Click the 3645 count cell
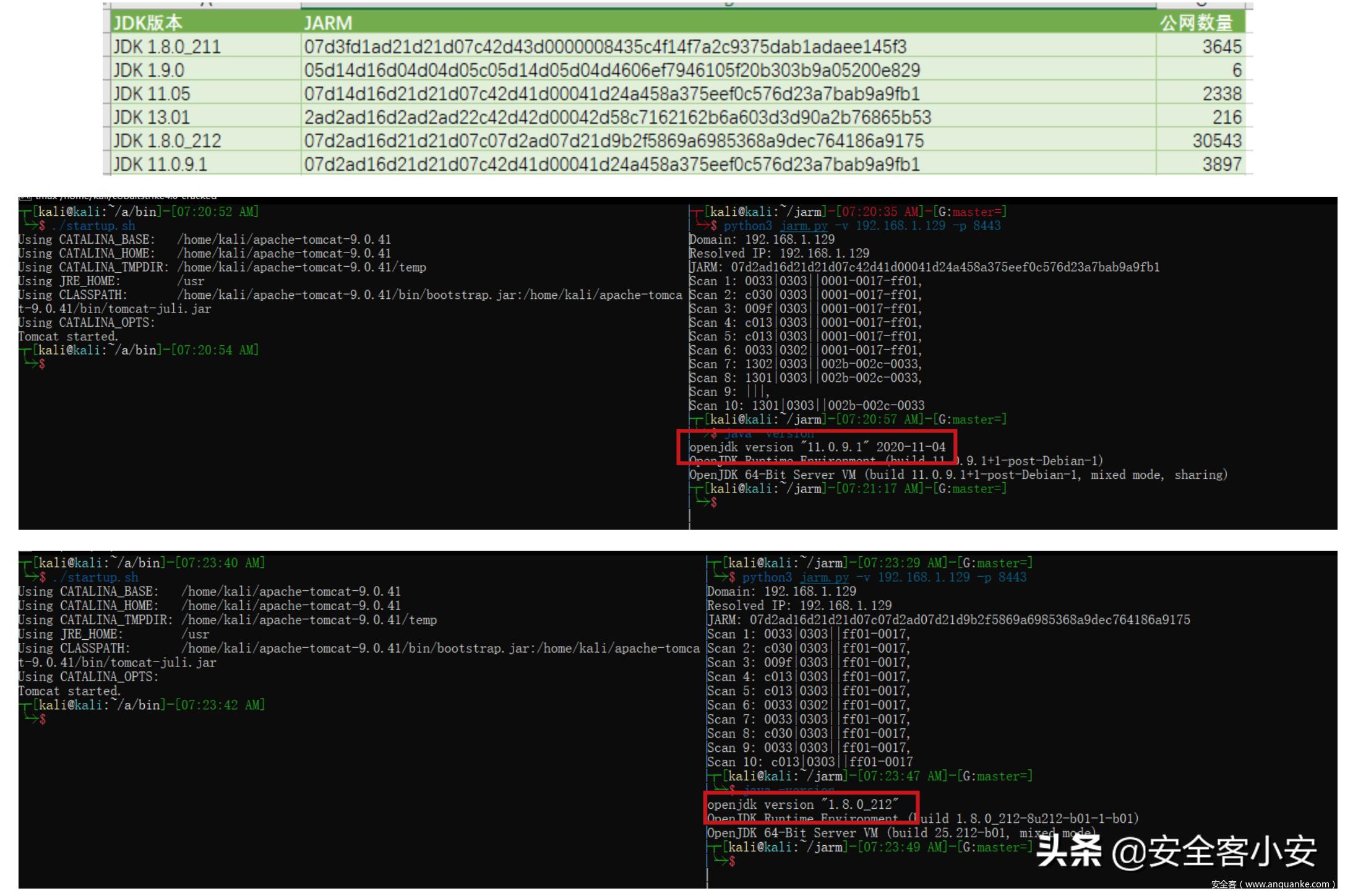This screenshot has height=896, width=1345. [x=1221, y=46]
